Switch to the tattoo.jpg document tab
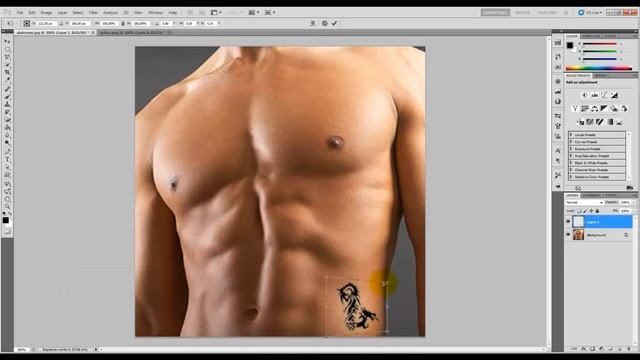The image size is (640, 360). [135, 32]
